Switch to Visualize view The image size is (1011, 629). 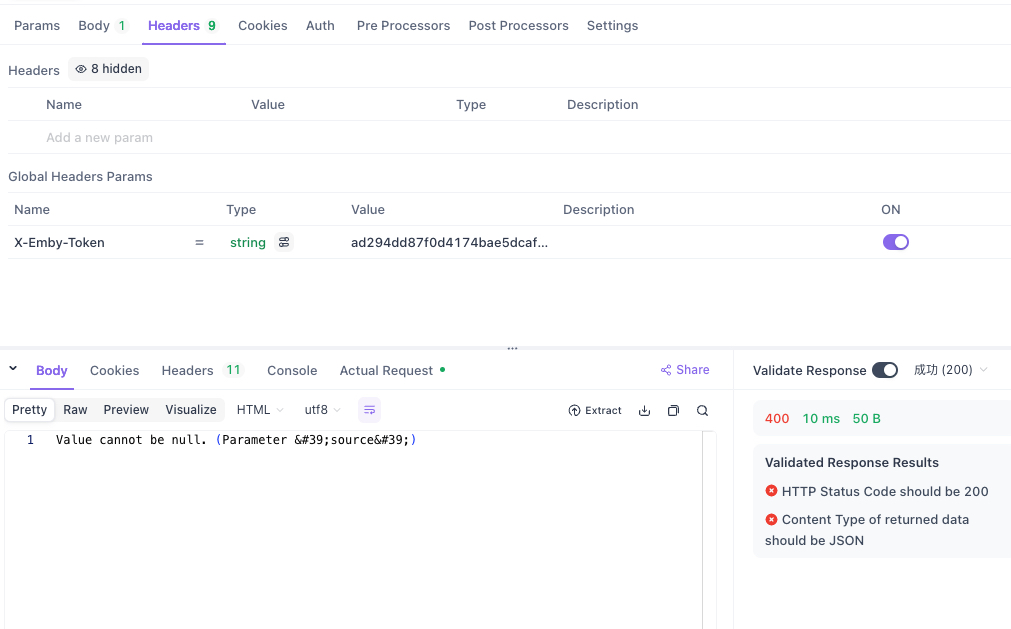[190, 410]
